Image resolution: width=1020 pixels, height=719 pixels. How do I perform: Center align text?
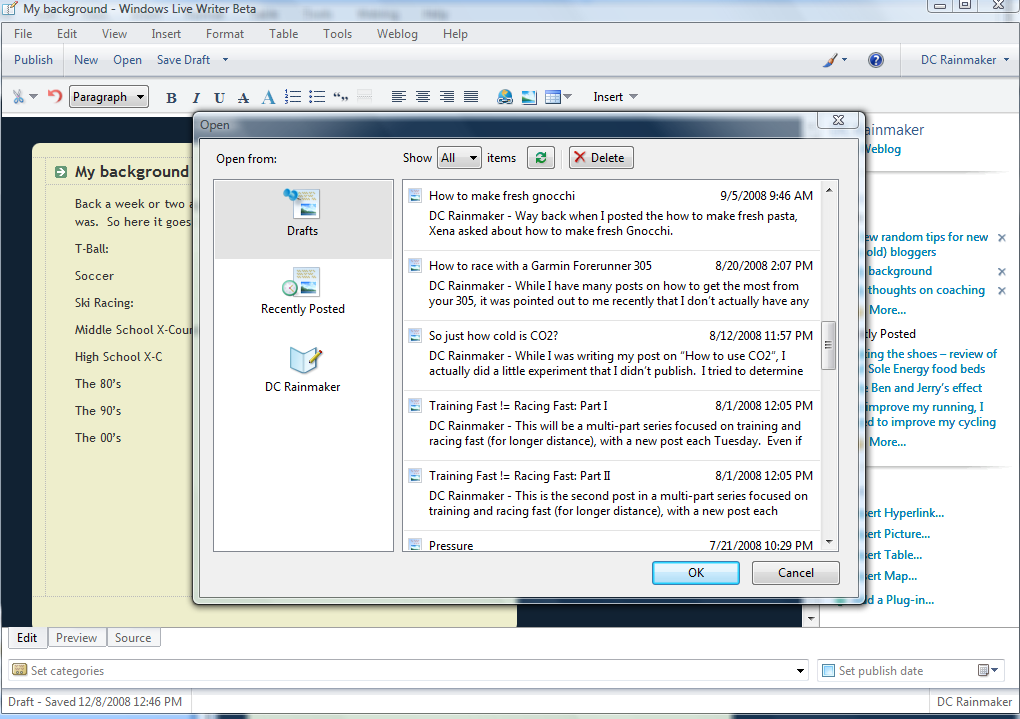click(423, 97)
